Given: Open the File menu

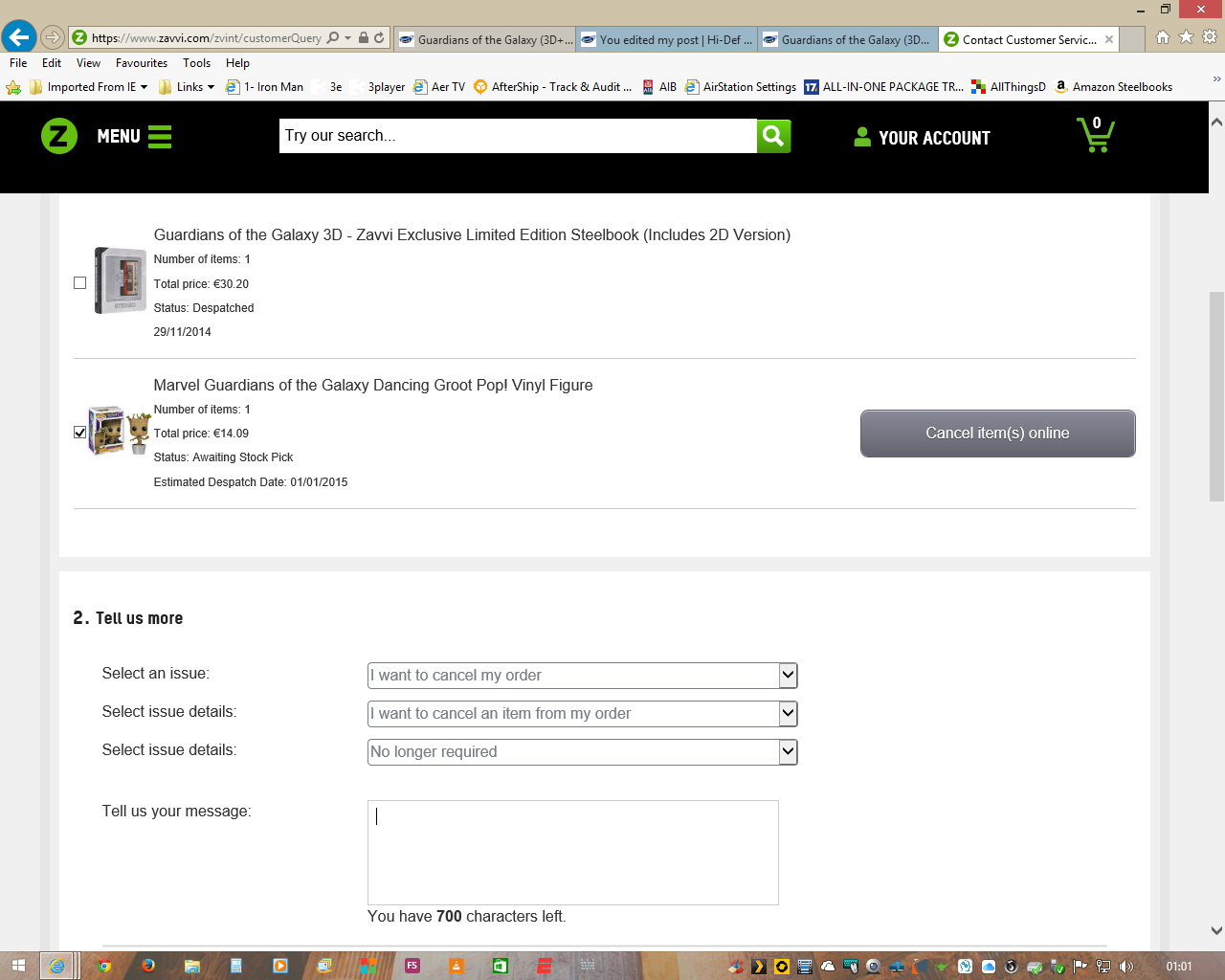Looking at the screenshot, I should [x=18, y=63].
